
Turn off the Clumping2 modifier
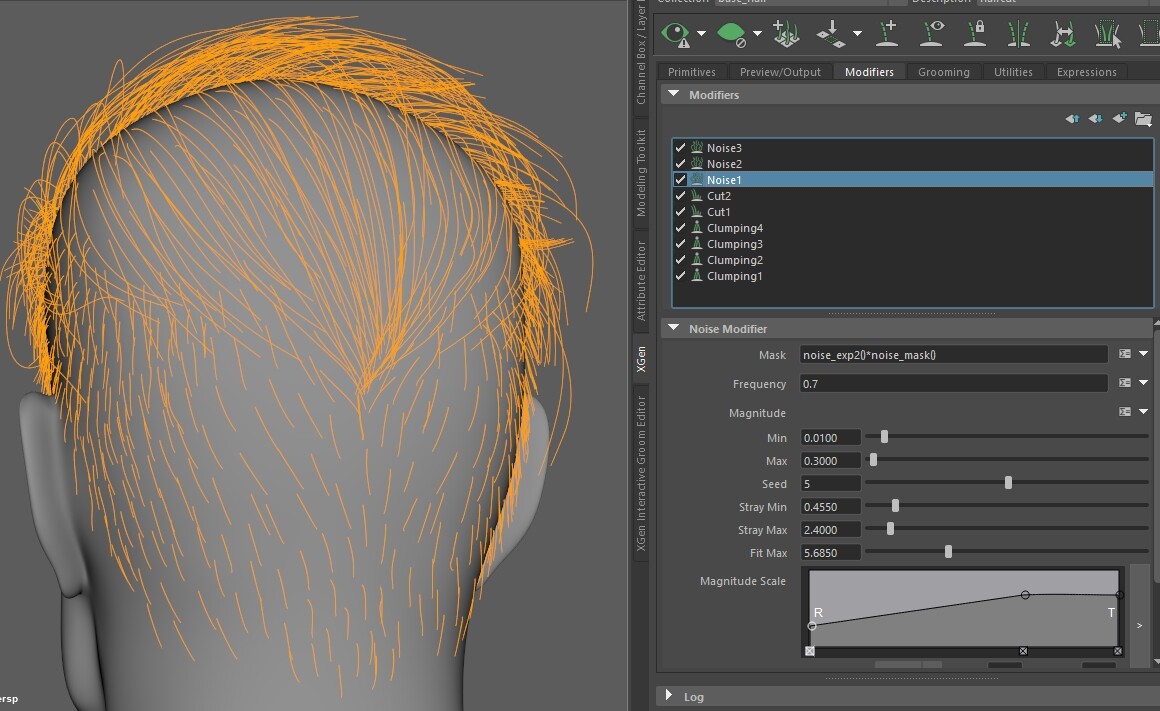pyautogui.click(x=681, y=260)
